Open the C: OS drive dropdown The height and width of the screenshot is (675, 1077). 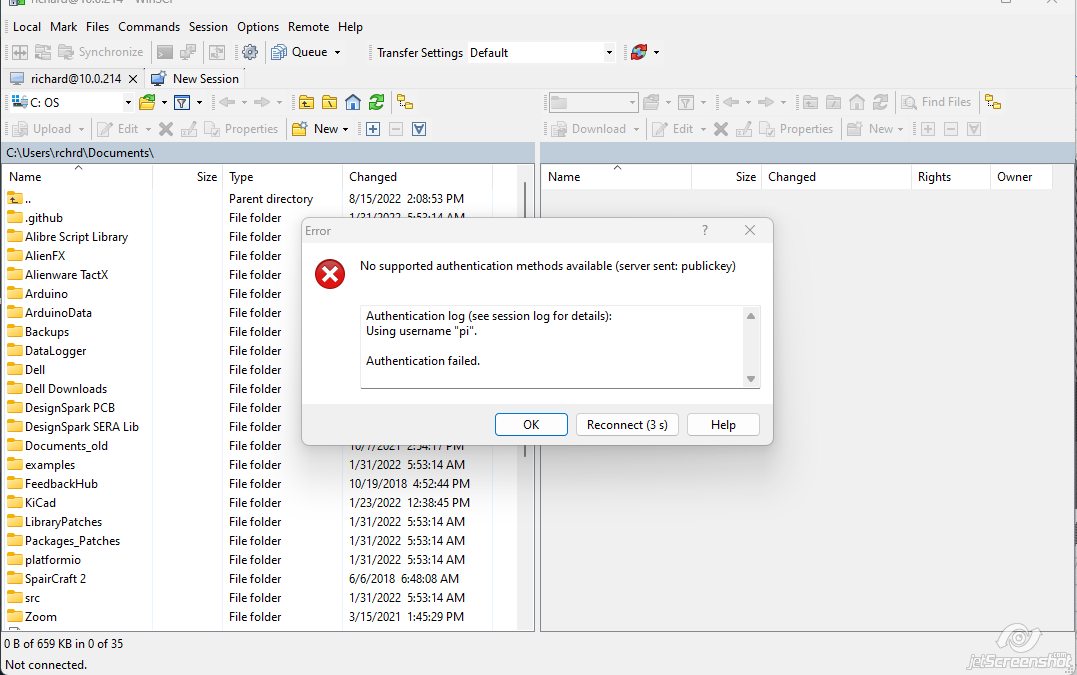(x=129, y=101)
